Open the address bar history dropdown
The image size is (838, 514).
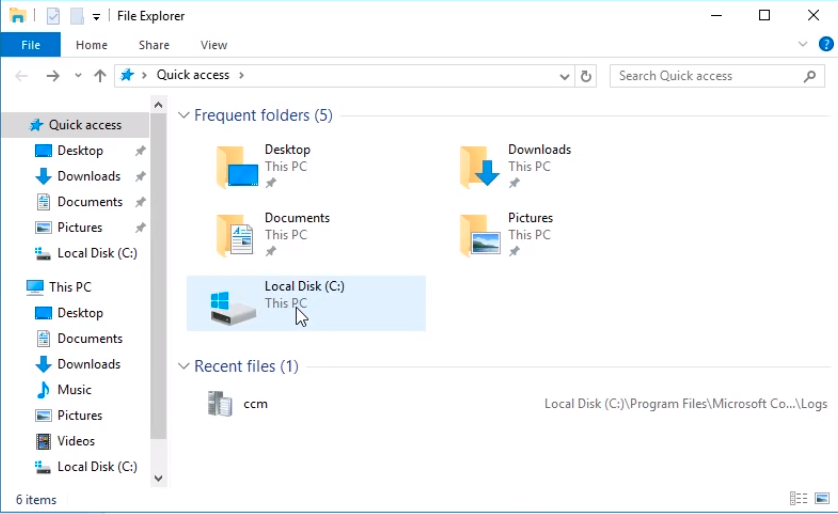tap(564, 76)
